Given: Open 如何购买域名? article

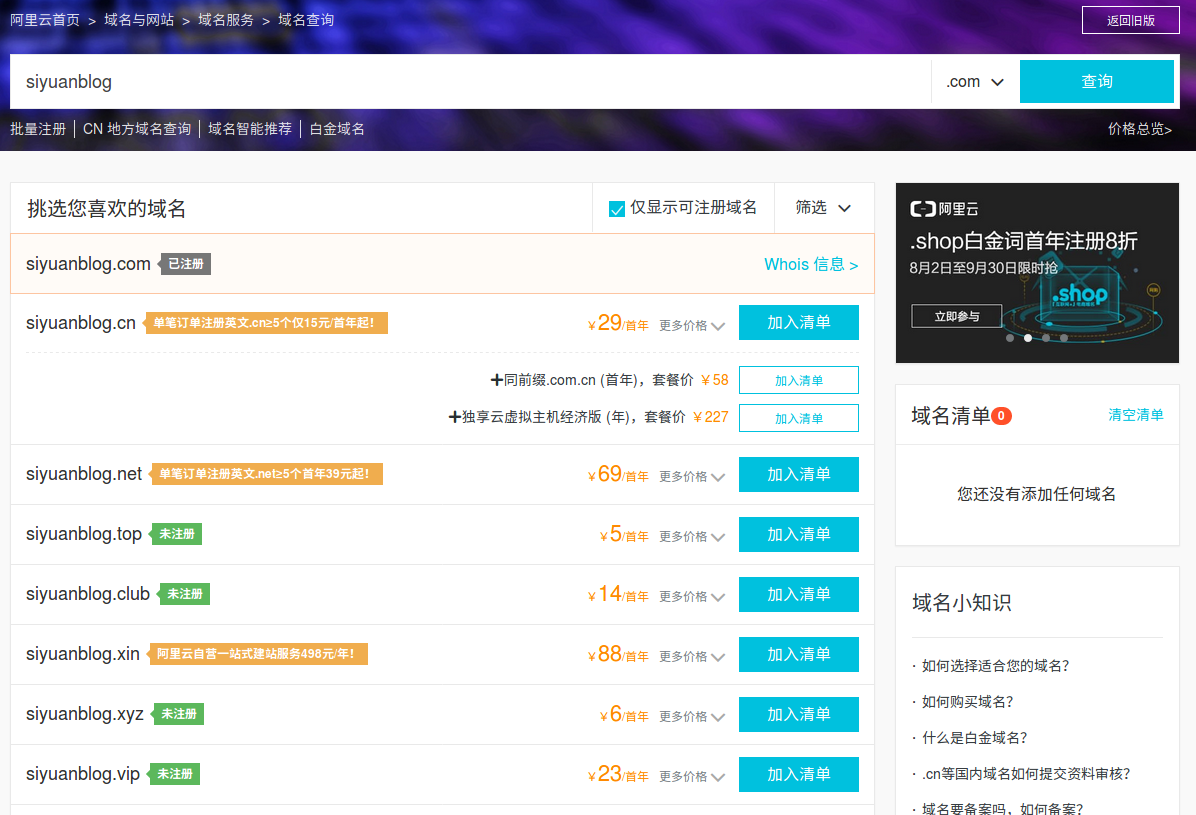Looking at the screenshot, I should coord(967,702).
